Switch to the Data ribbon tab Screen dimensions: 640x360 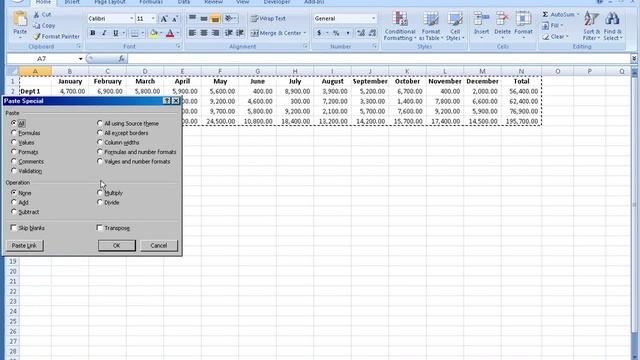184,2
